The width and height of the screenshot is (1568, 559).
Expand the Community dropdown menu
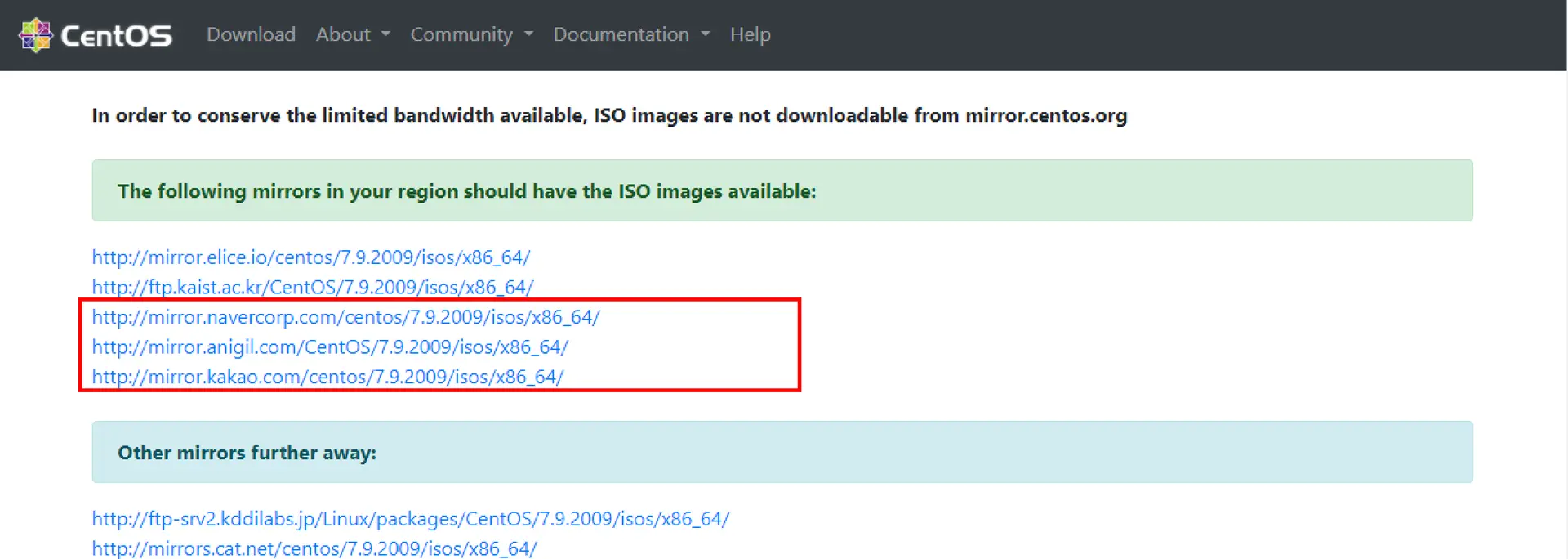pyautogui.click(x=471, y=34)
